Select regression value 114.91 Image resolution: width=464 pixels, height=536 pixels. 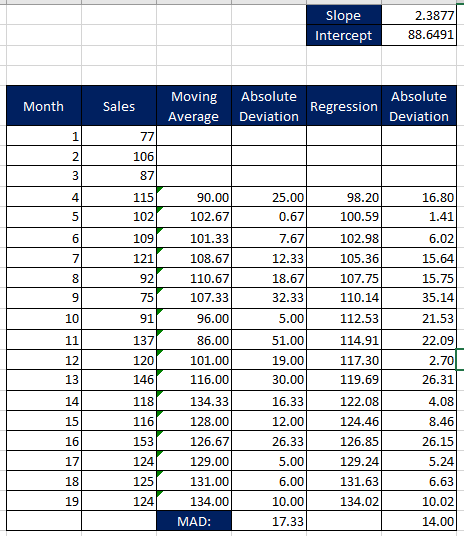[344, 339]
